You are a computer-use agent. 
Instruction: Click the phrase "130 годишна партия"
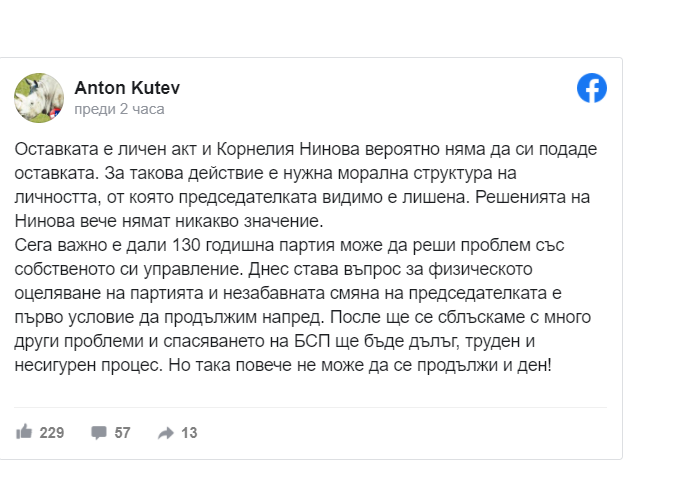click(219, 243)
